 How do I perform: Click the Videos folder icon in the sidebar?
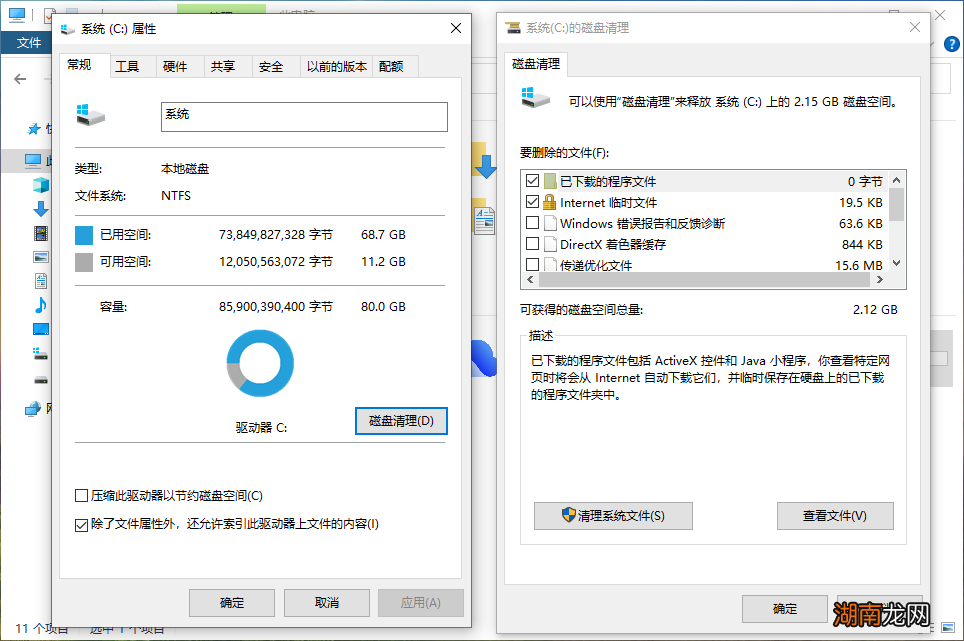(40, 232)
